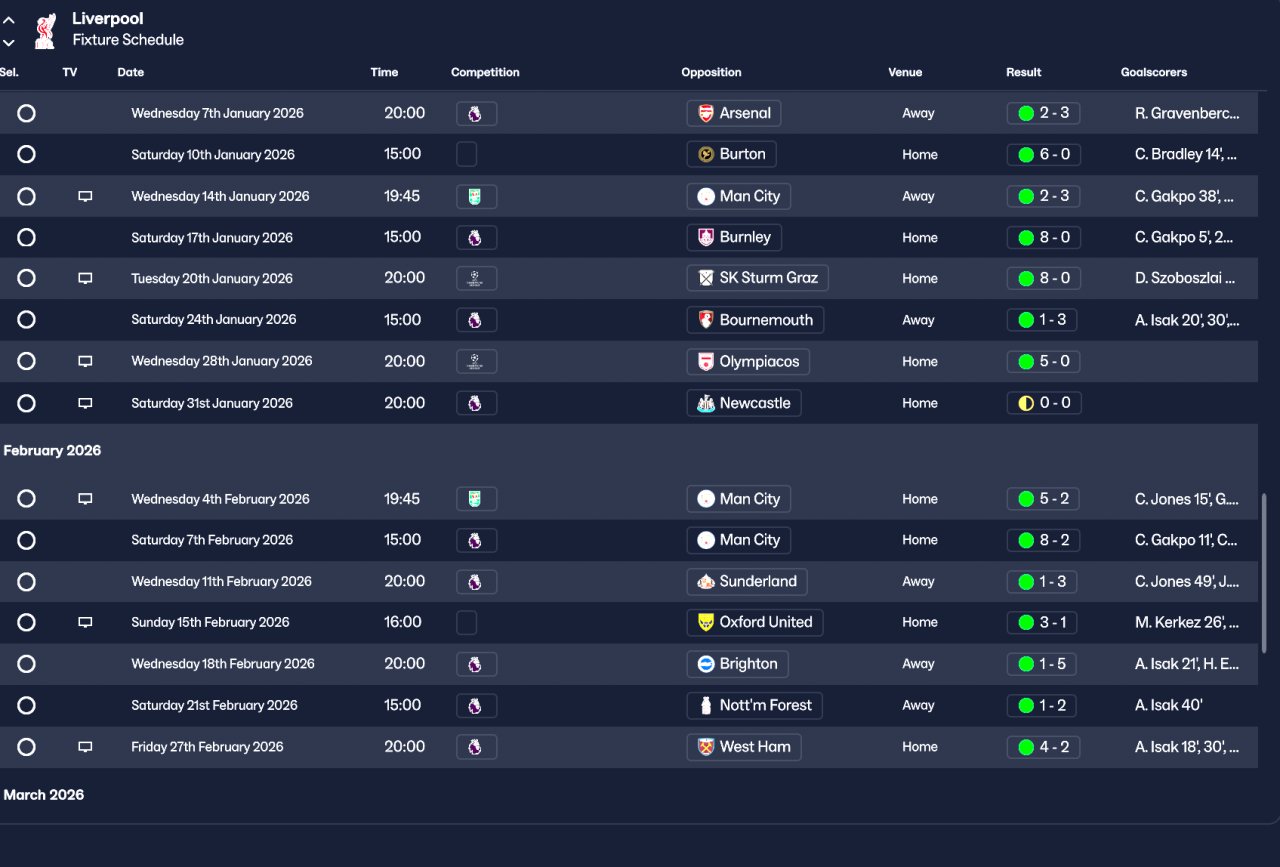Image resolution: width=1280 pixels, height=867 pixels.
Task: Select the Newcastle fixture radio button
Action: click(27, 403)
